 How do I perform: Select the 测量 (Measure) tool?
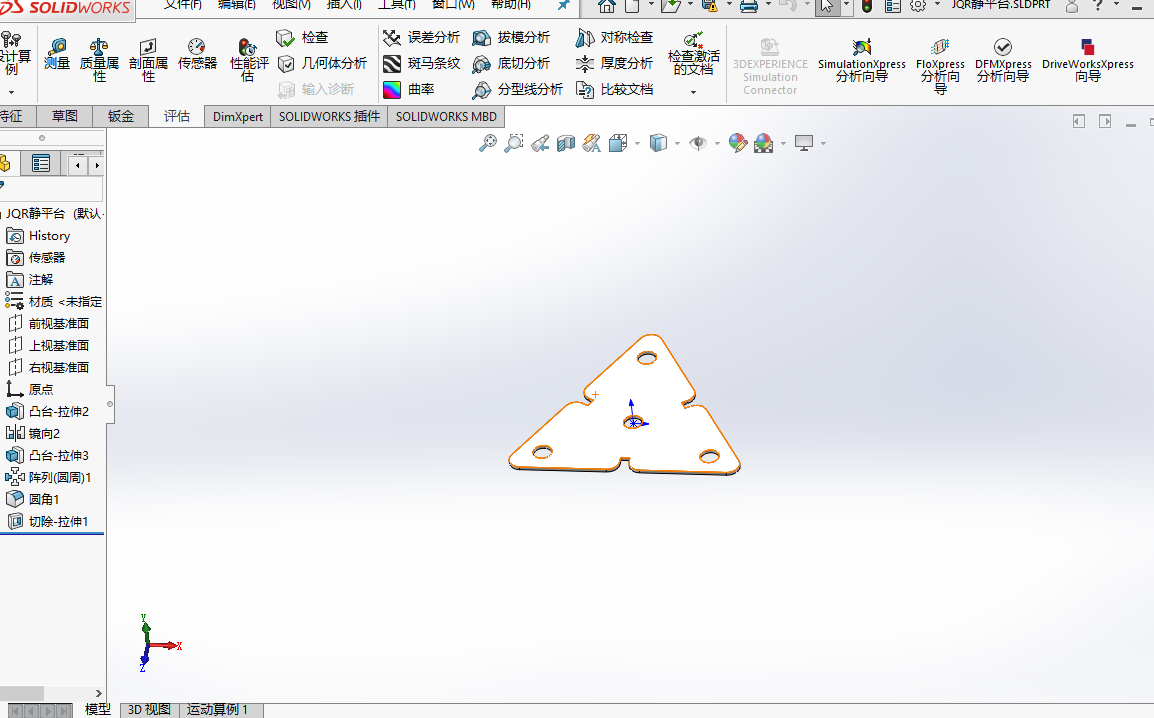(57, 55)
